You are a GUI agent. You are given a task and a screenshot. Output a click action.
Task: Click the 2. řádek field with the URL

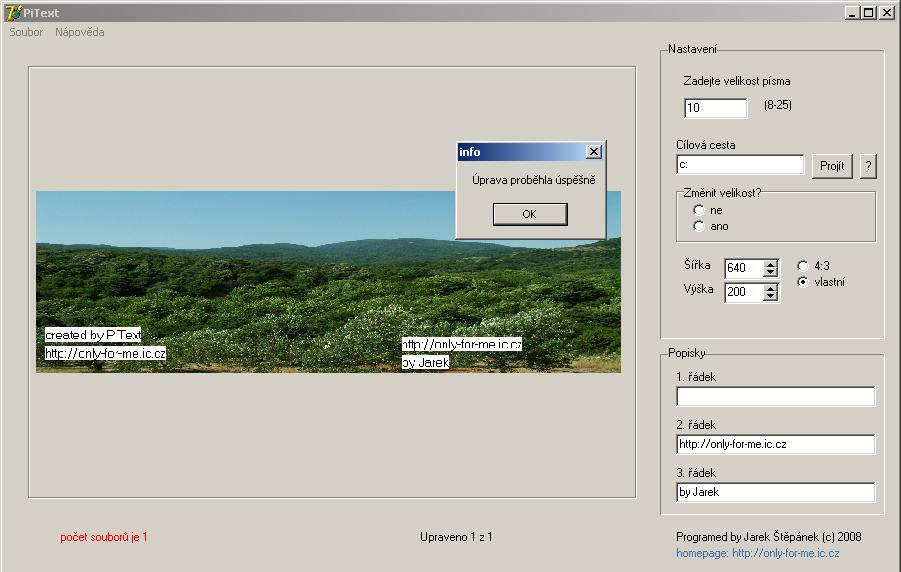776,444
